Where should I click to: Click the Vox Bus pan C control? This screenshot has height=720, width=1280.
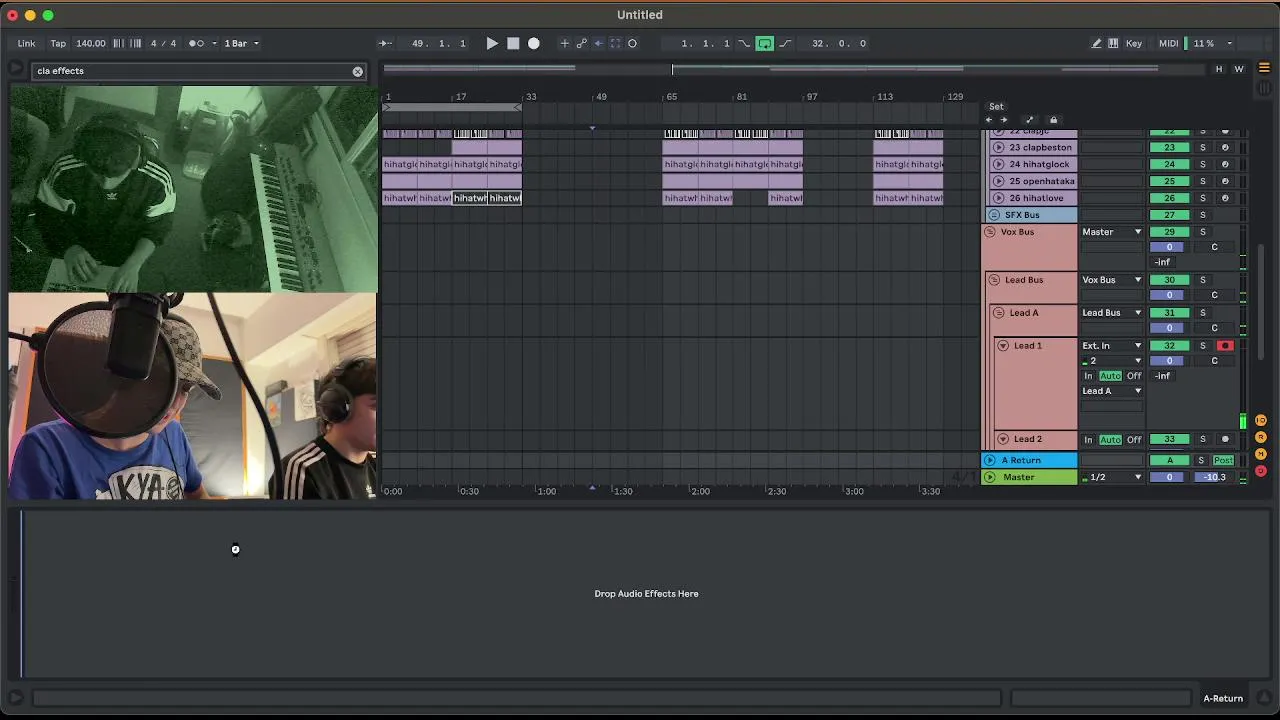(1215, 247)
